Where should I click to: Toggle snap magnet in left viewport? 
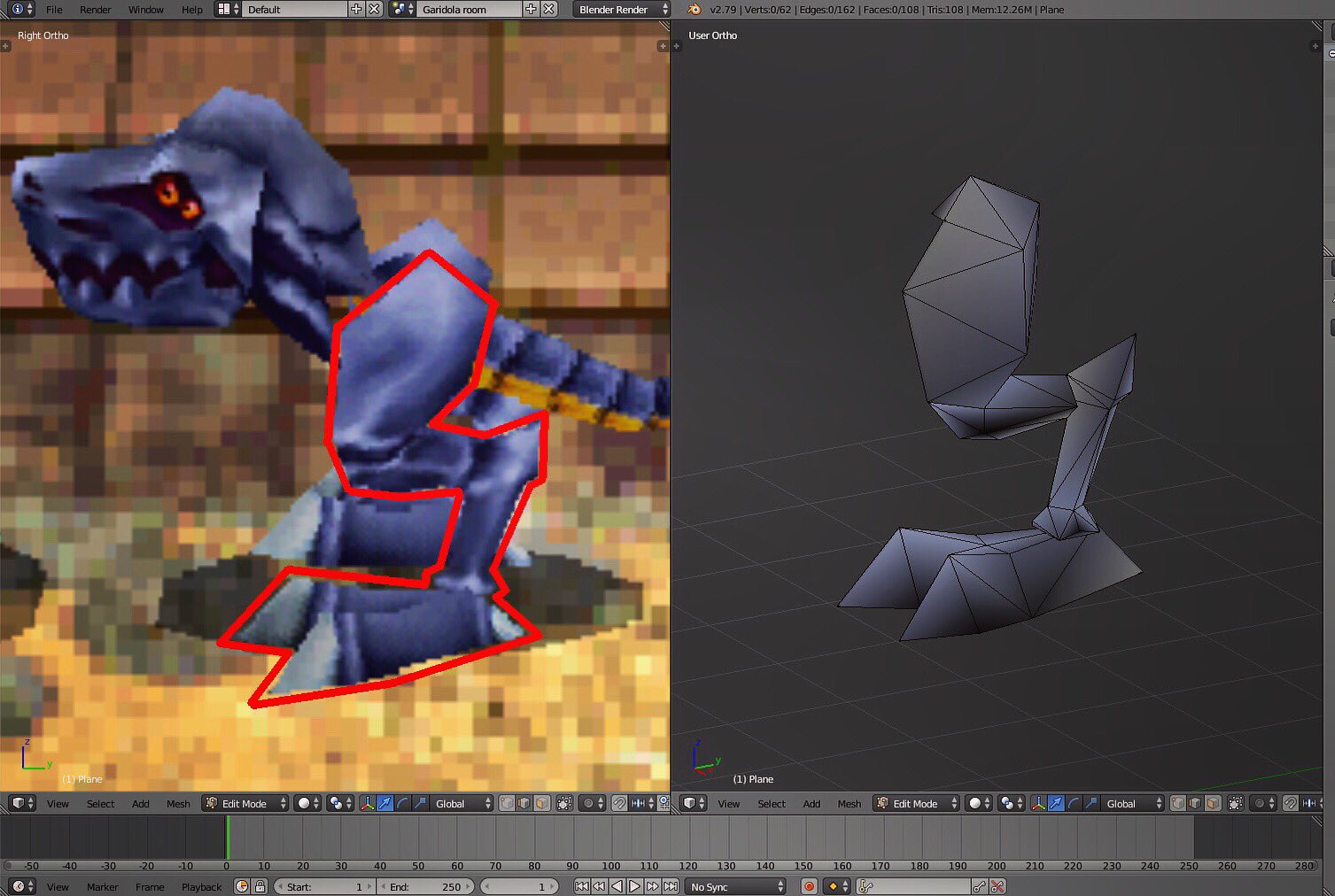619,803
